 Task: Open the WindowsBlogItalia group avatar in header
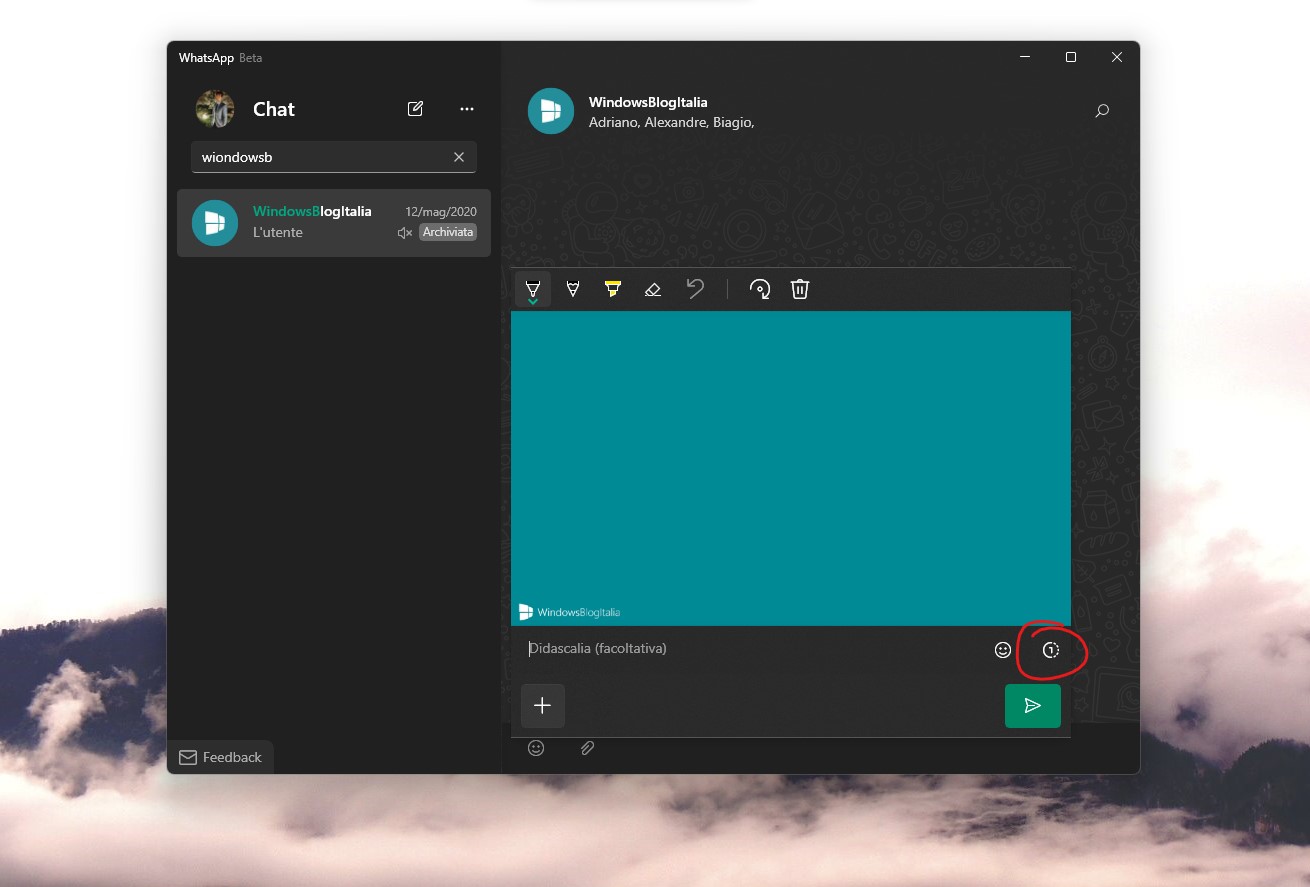click(x=551, y=111)
